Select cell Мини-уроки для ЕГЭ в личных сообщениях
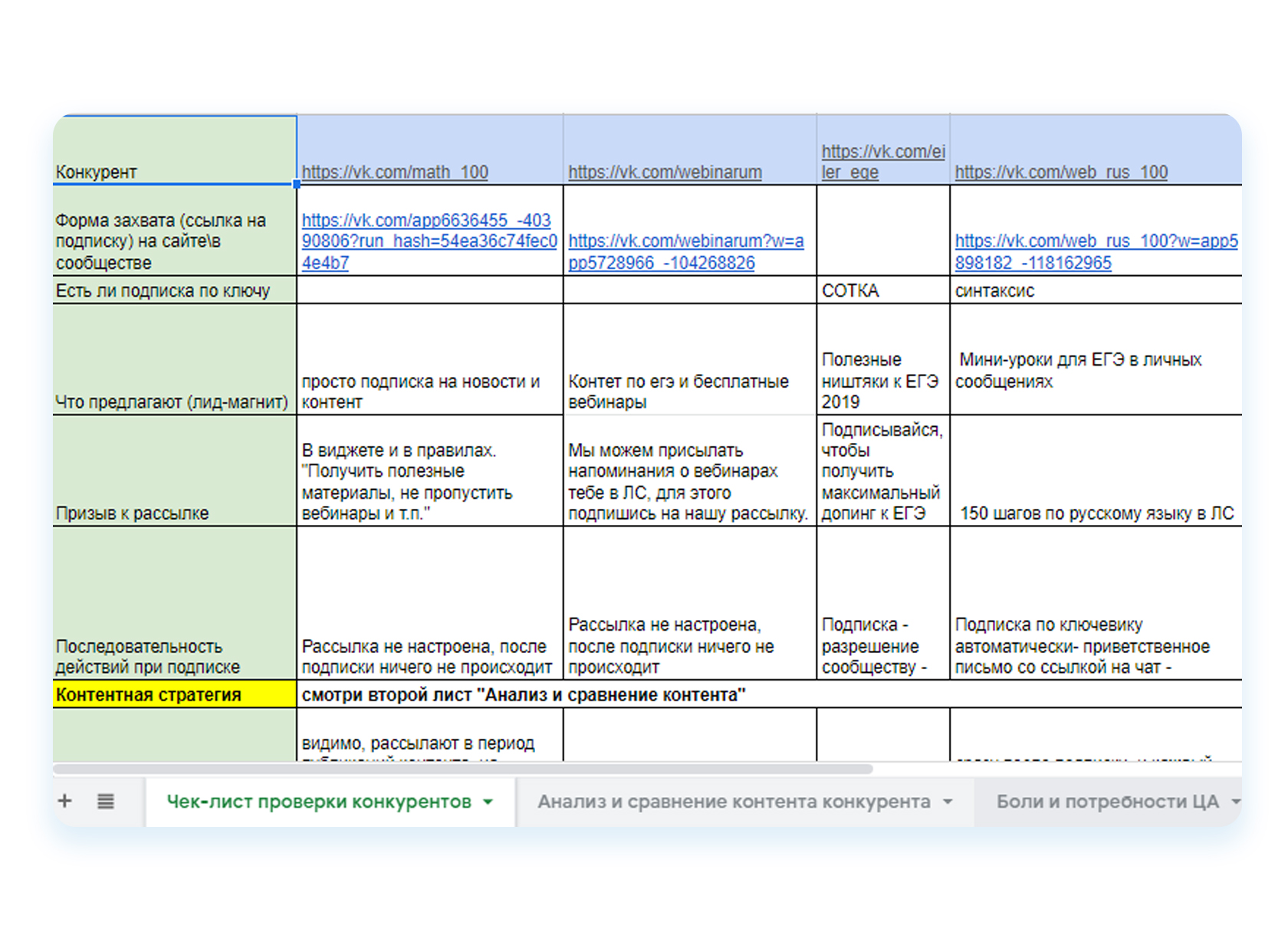Image resolution: width=1288 pixels, height=935 pixels. (x=1096, y=359)
